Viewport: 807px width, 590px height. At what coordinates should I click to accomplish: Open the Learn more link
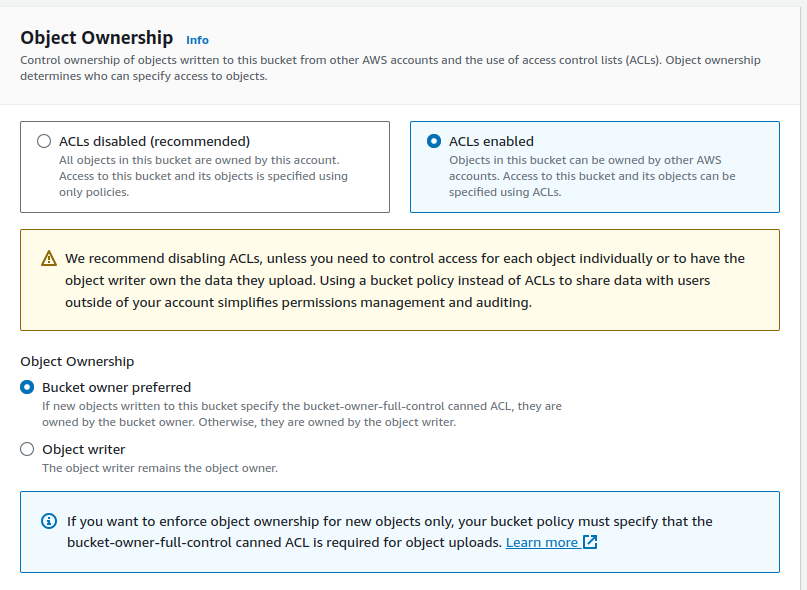544,541
